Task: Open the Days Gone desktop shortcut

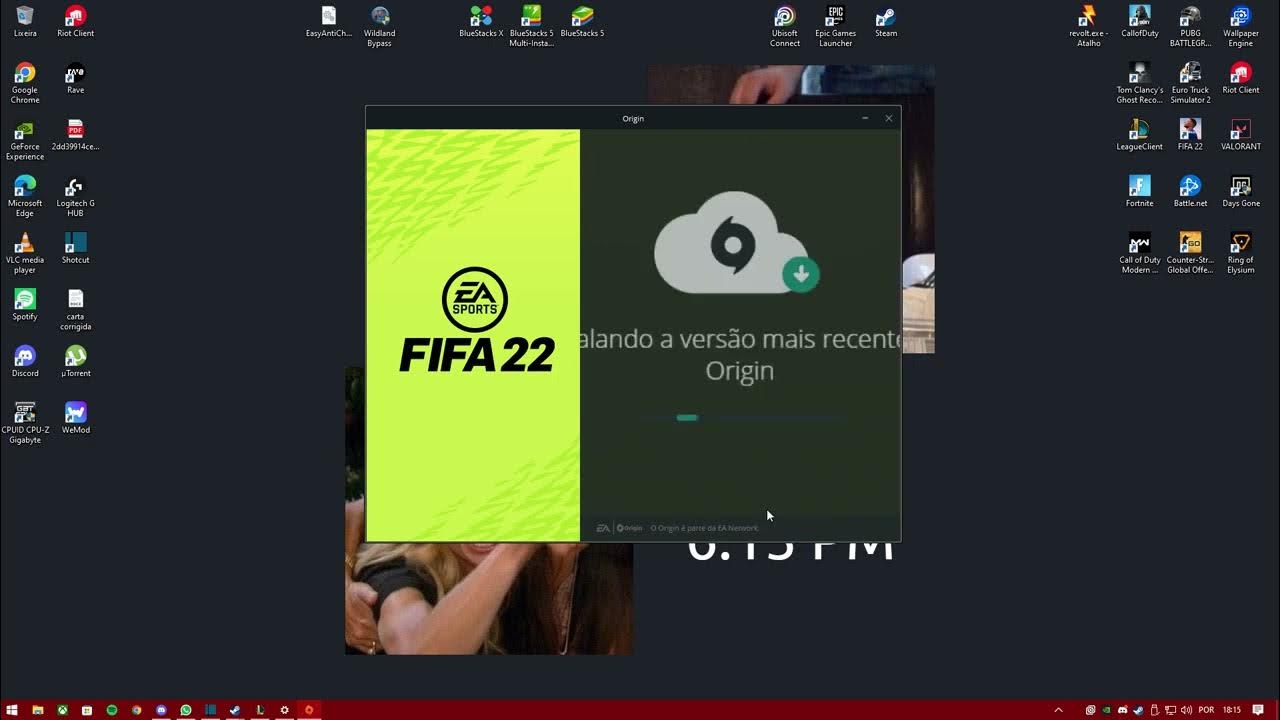Action: pyautogui.click(x=1240, y=192)
